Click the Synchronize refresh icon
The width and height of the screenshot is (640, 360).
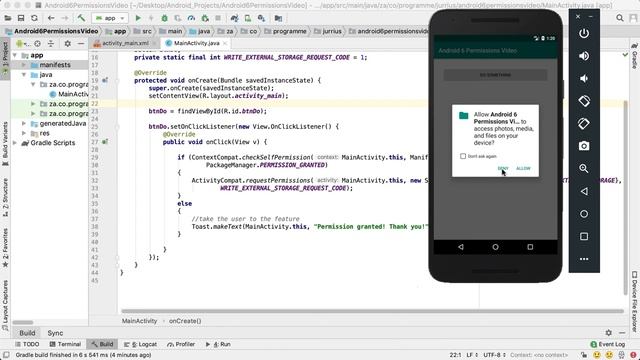(x=34, y=18)
